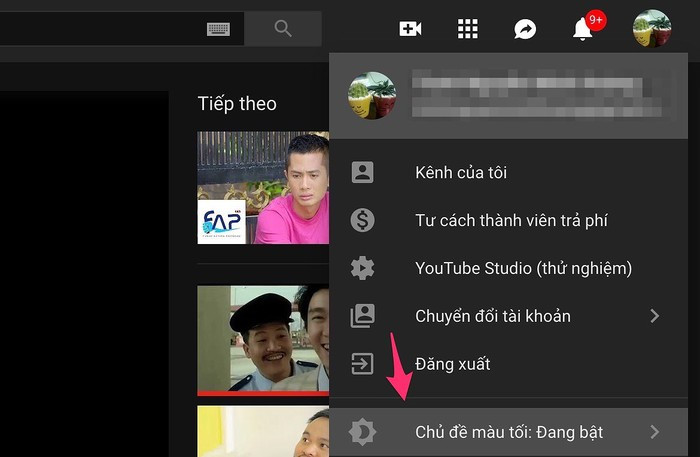Click the dollar sign membership icon
This screenshot has width=700, height=457.
pyautogui.click(x=362, y=220)
